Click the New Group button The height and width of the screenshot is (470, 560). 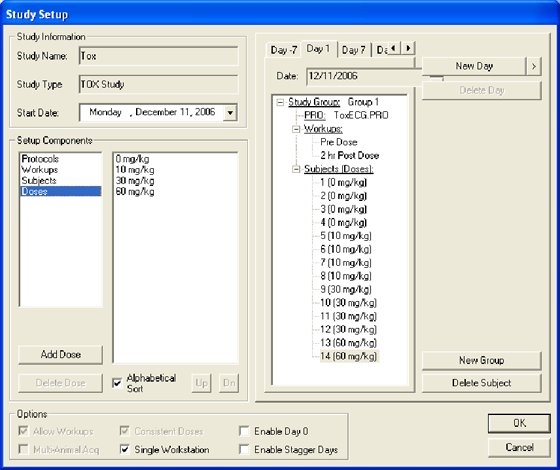point(481,360)
